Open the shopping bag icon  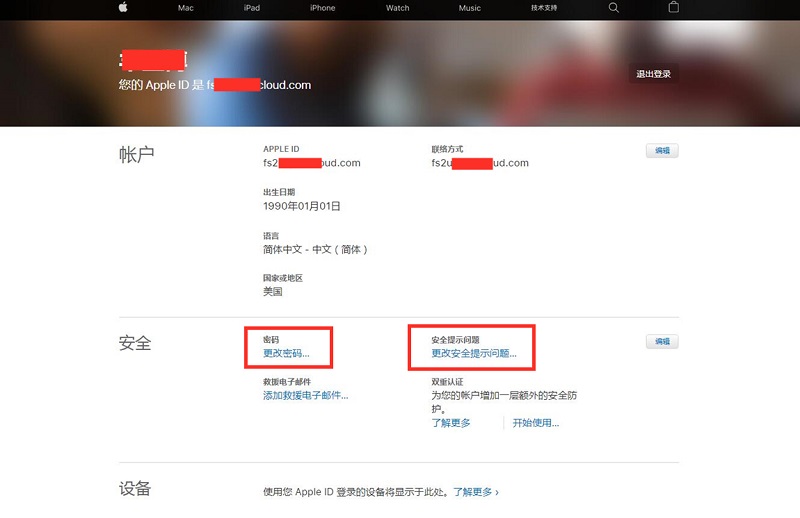coord(673,7)
